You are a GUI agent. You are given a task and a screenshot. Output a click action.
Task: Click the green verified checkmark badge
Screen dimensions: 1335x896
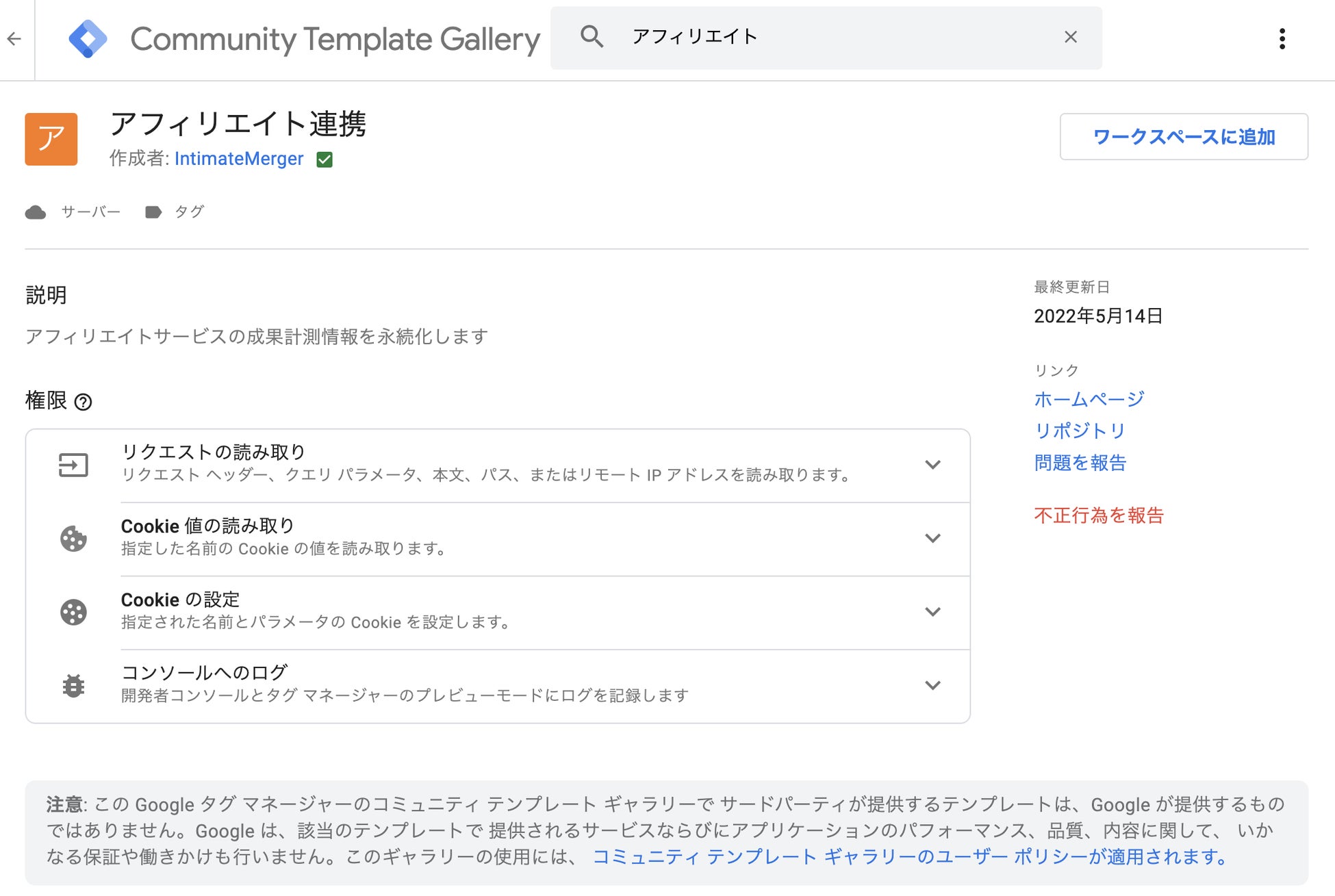[325, 159]
